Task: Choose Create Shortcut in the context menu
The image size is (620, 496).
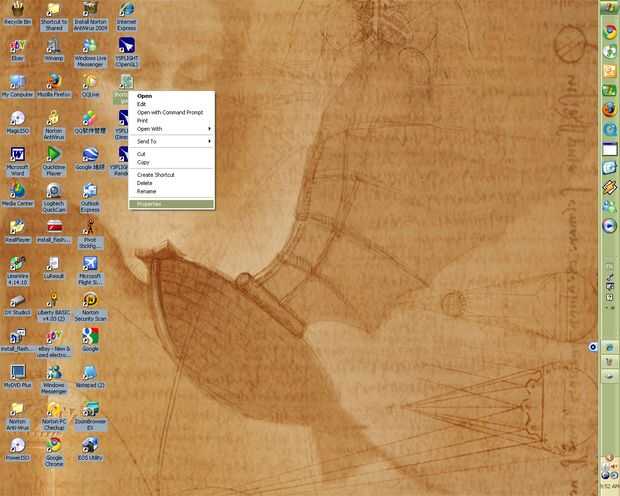Action: click(x=172, y=174)
